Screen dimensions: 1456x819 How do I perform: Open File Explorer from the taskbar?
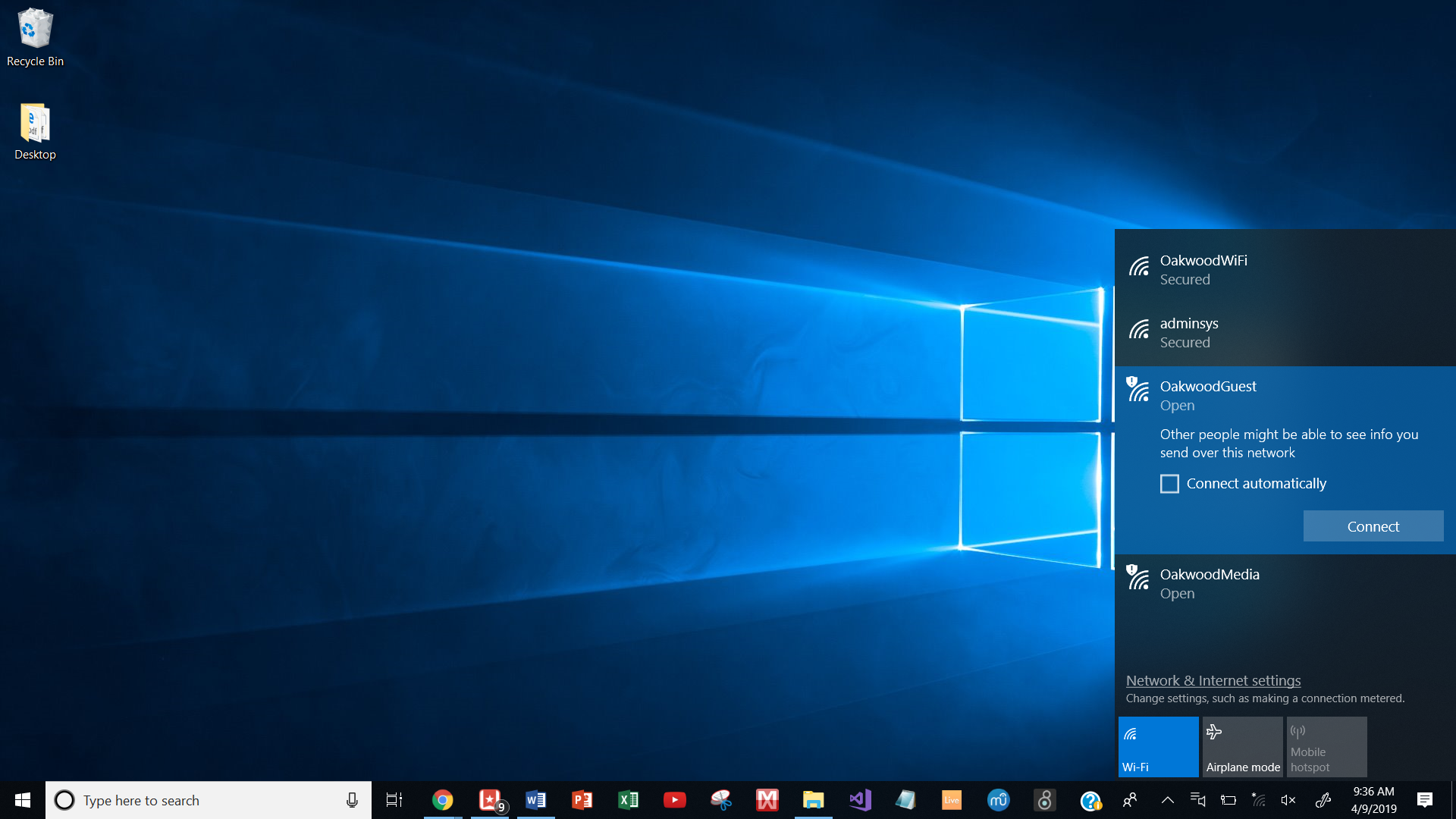click(x=814, y=799)
